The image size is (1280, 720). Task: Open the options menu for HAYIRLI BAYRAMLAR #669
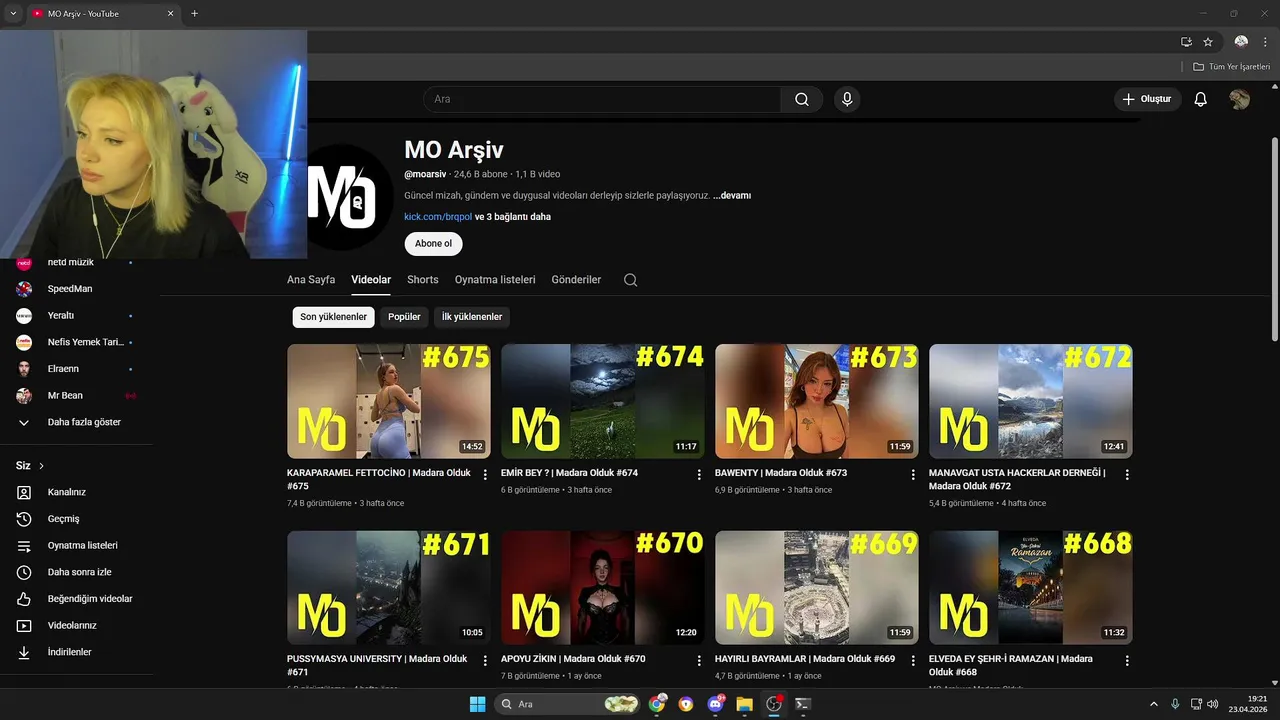913,661
